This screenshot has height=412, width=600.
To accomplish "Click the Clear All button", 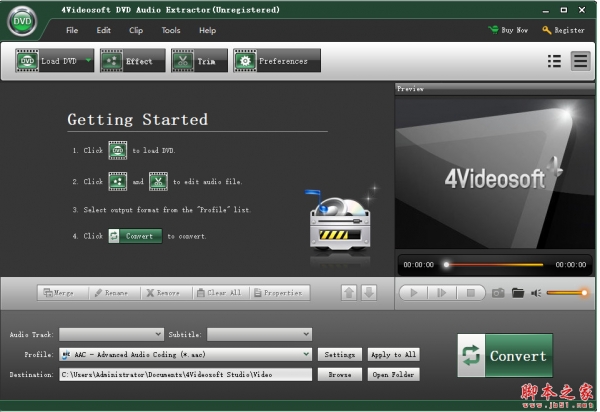I will click(x=221, y=293).
